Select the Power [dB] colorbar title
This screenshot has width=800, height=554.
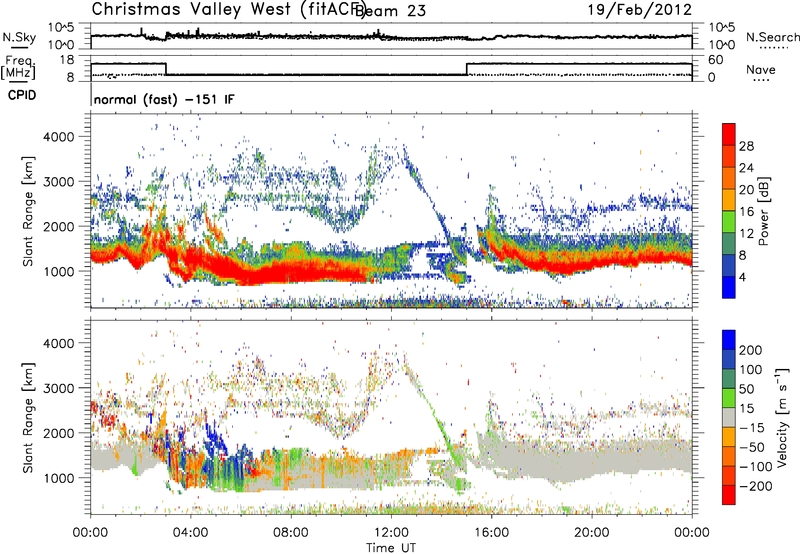click(x=764, y=211)
